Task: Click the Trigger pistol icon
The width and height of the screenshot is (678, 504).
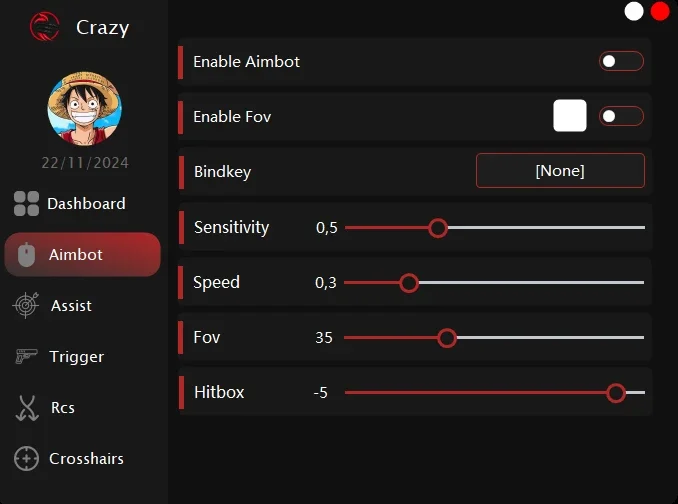Action: click(26, 357)
